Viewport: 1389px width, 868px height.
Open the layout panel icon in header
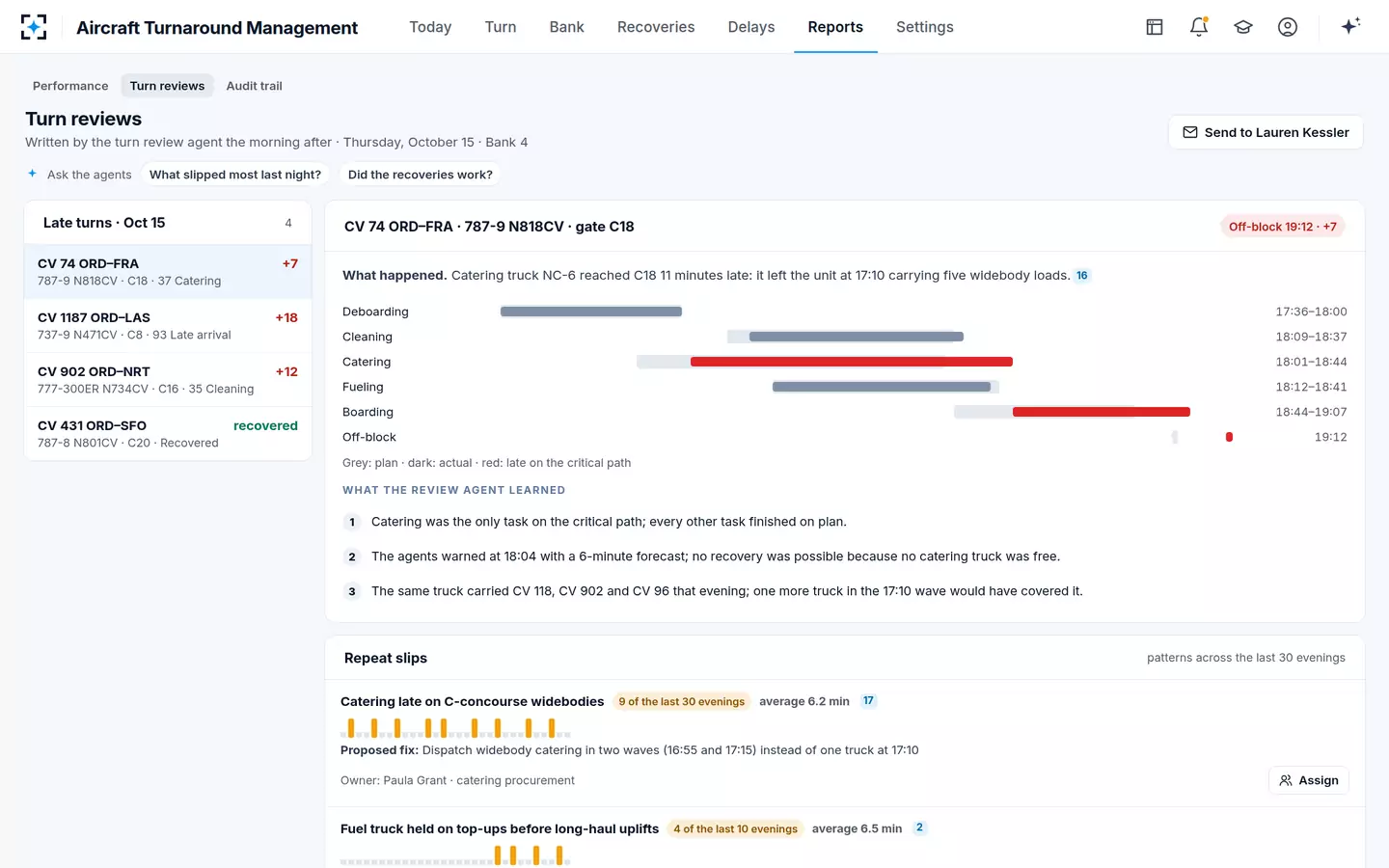tap(1155, 27)
